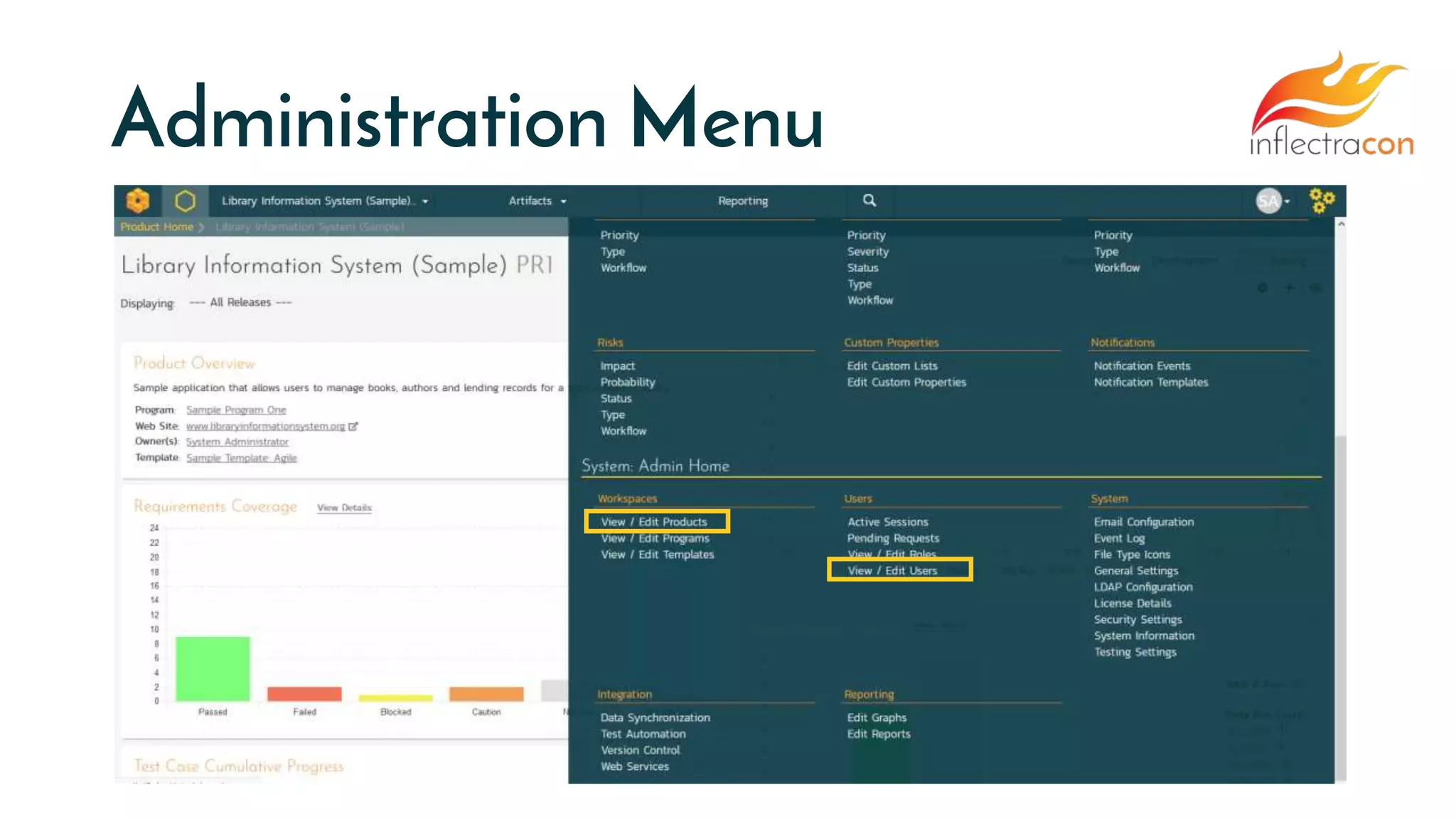Click View Details for Requirements Coverage

click(345, 508)
